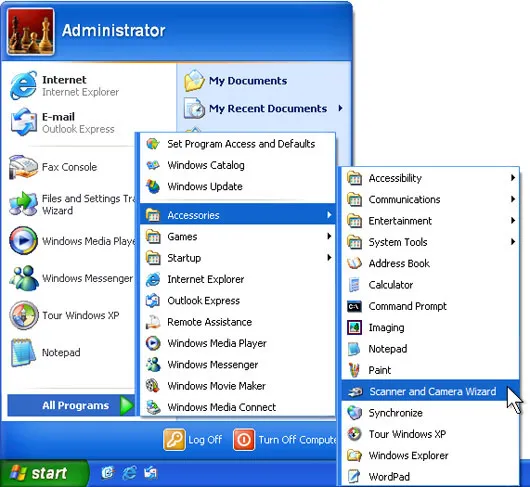Viewport: 530px width, 487px height.
Task: Launch WordPad icon
Action: (x=354, y=477)
